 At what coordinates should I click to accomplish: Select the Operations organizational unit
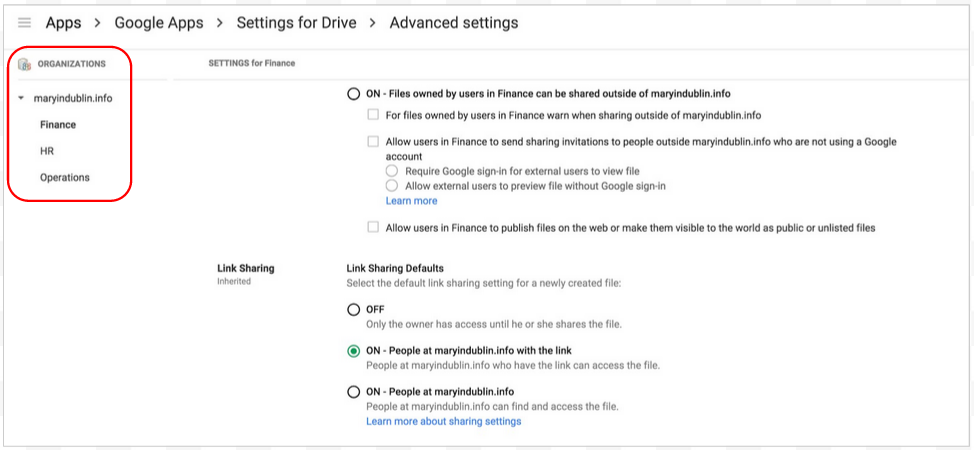(65, 178)
